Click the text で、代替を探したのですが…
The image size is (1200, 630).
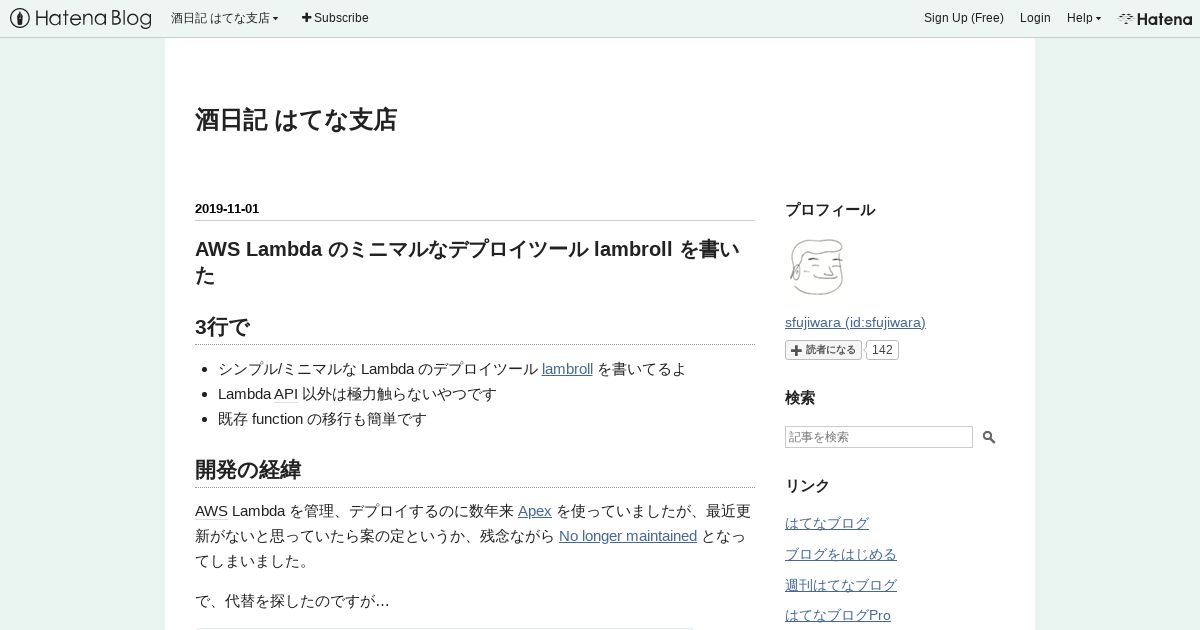[x=292, y=601]
